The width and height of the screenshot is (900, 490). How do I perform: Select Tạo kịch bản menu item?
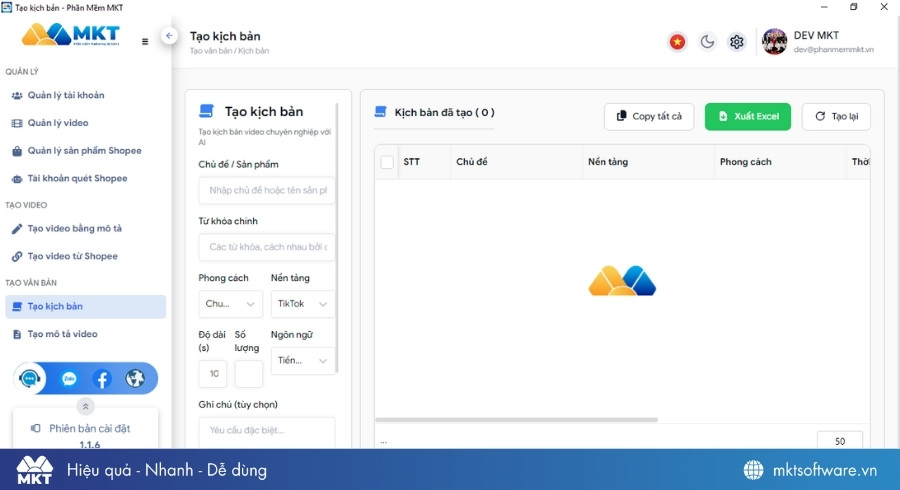tap(86, 306)
